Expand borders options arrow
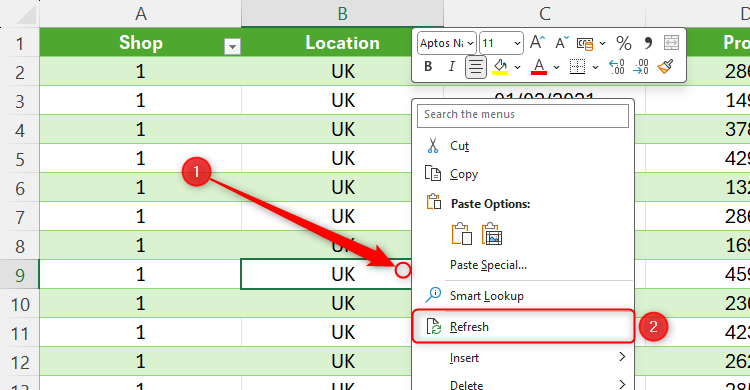 pos(596,67)
